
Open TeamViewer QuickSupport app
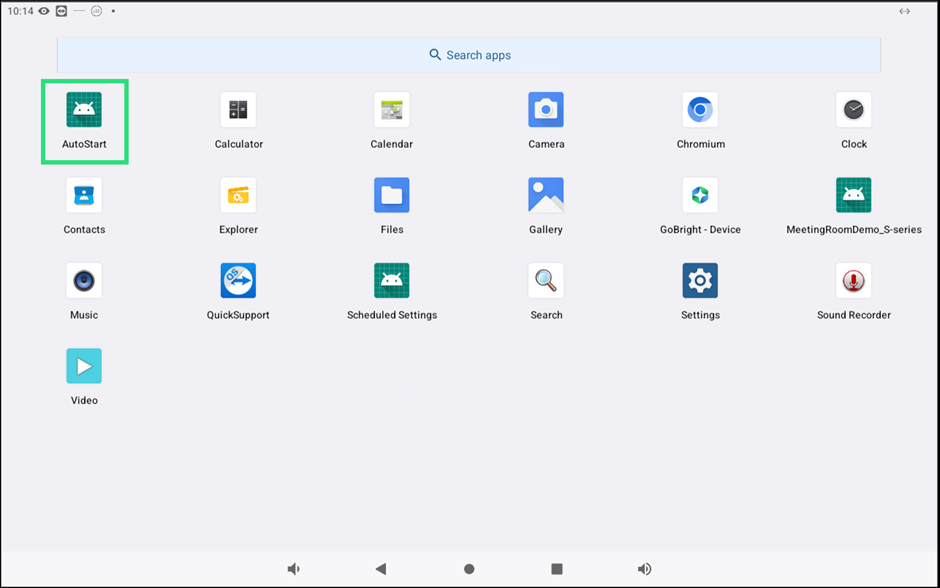238,281
